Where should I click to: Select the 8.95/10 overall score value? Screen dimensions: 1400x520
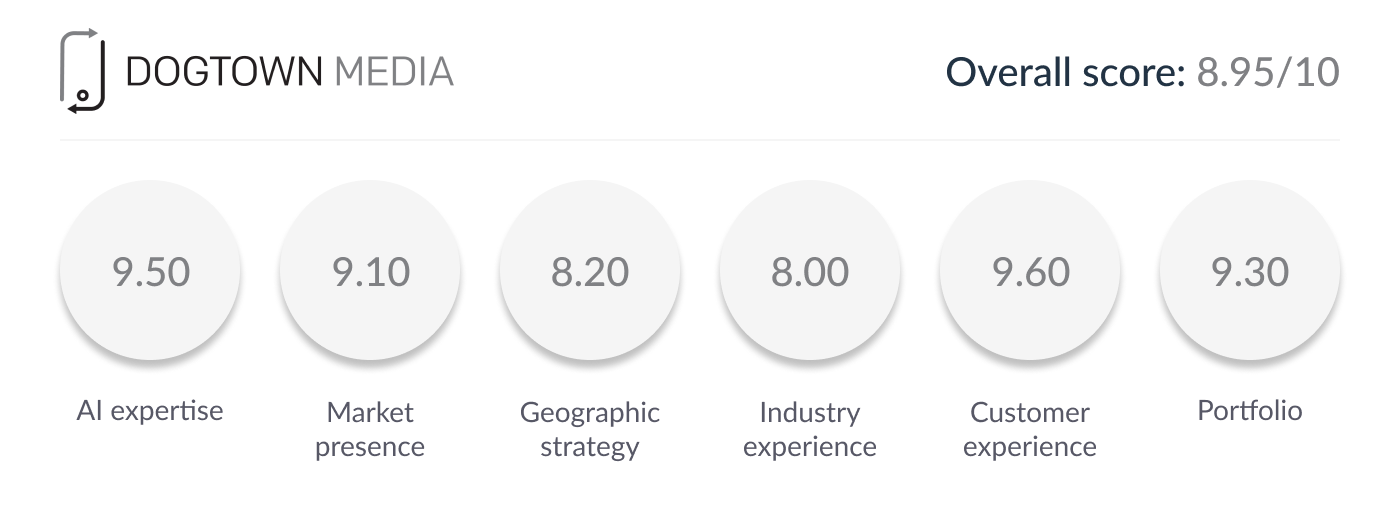[x=1268, y=72]
